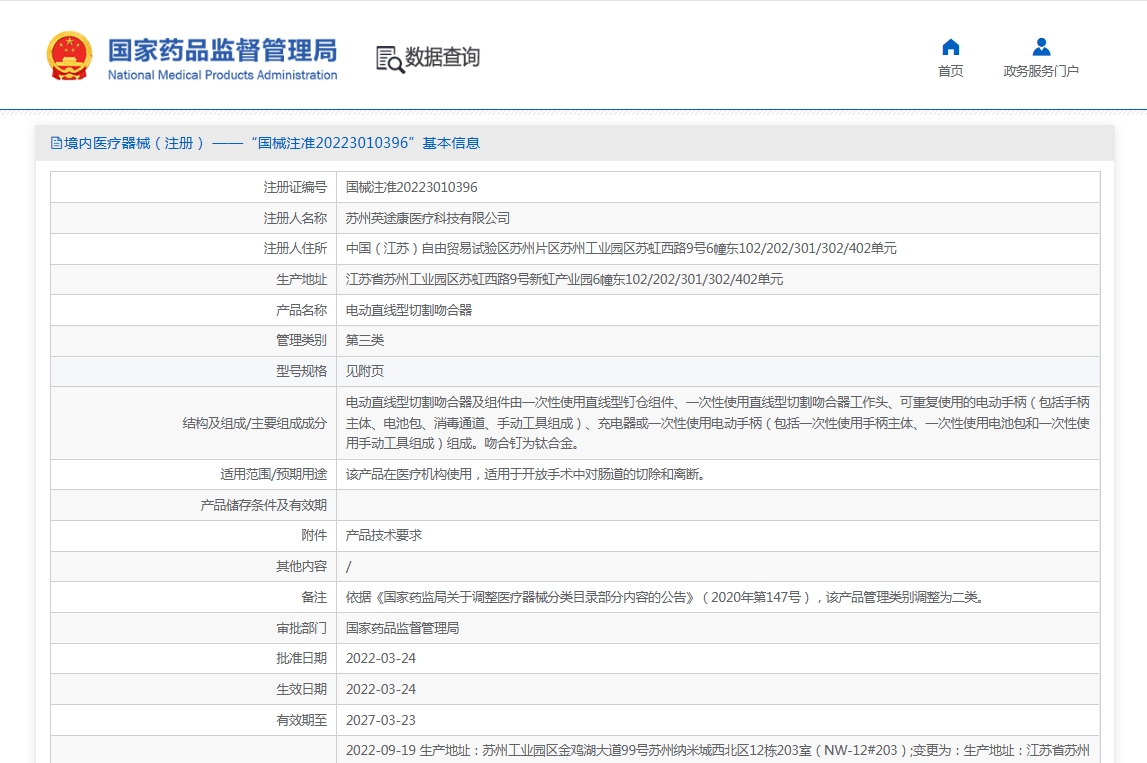Select the 政务服务门户 navigation label

(1041, 71)
